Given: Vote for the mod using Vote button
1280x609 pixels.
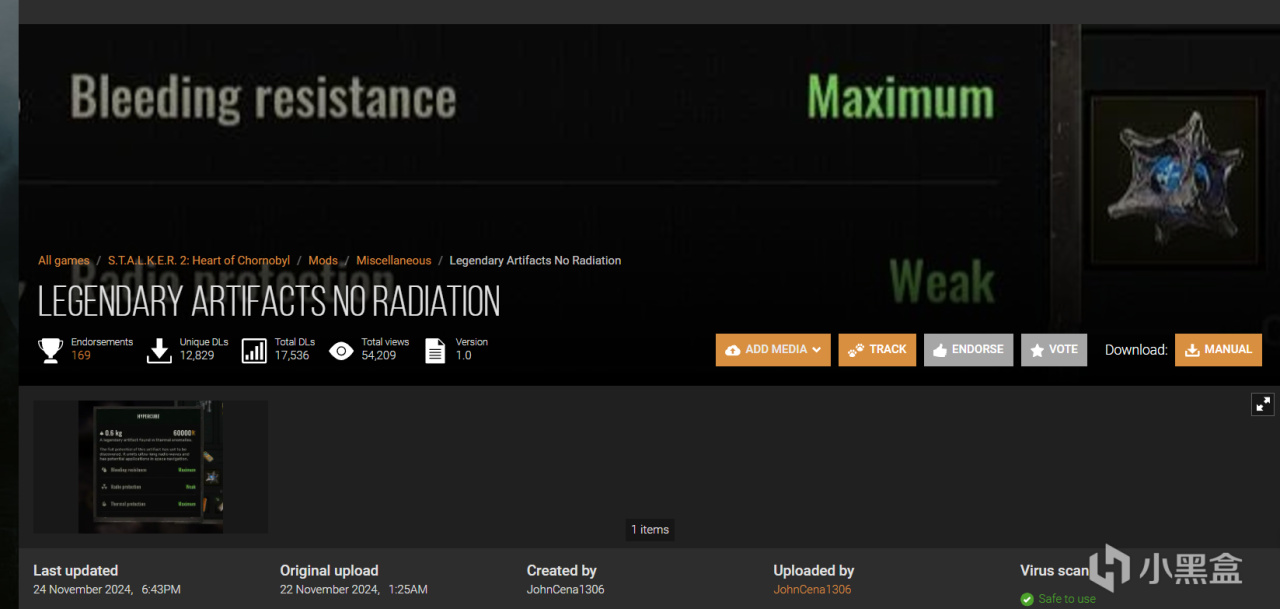Looking at the screenshot, I should tap(1054, 350).
